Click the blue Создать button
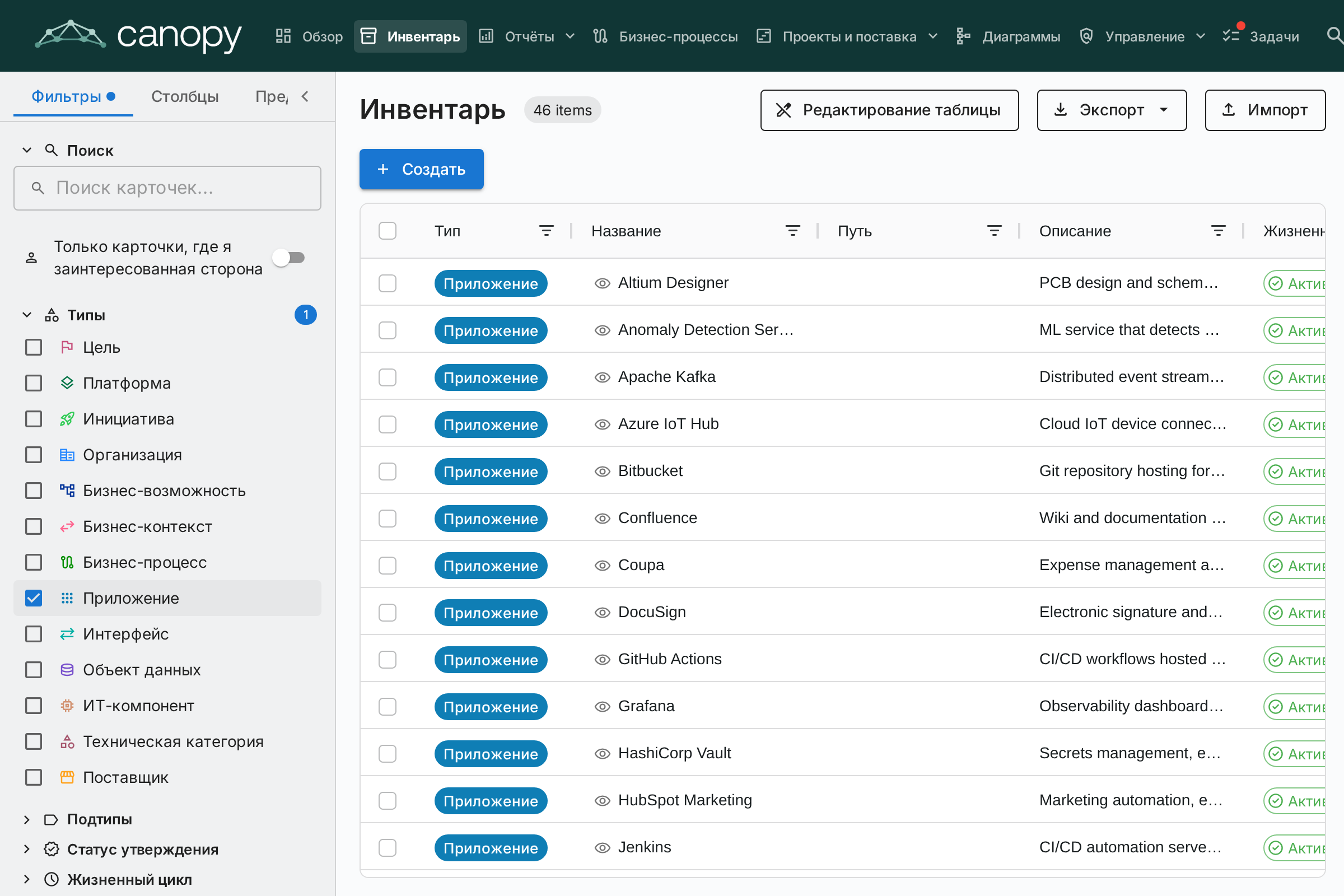Viewport: 1344px width, 896px height. tap(422, 169)
